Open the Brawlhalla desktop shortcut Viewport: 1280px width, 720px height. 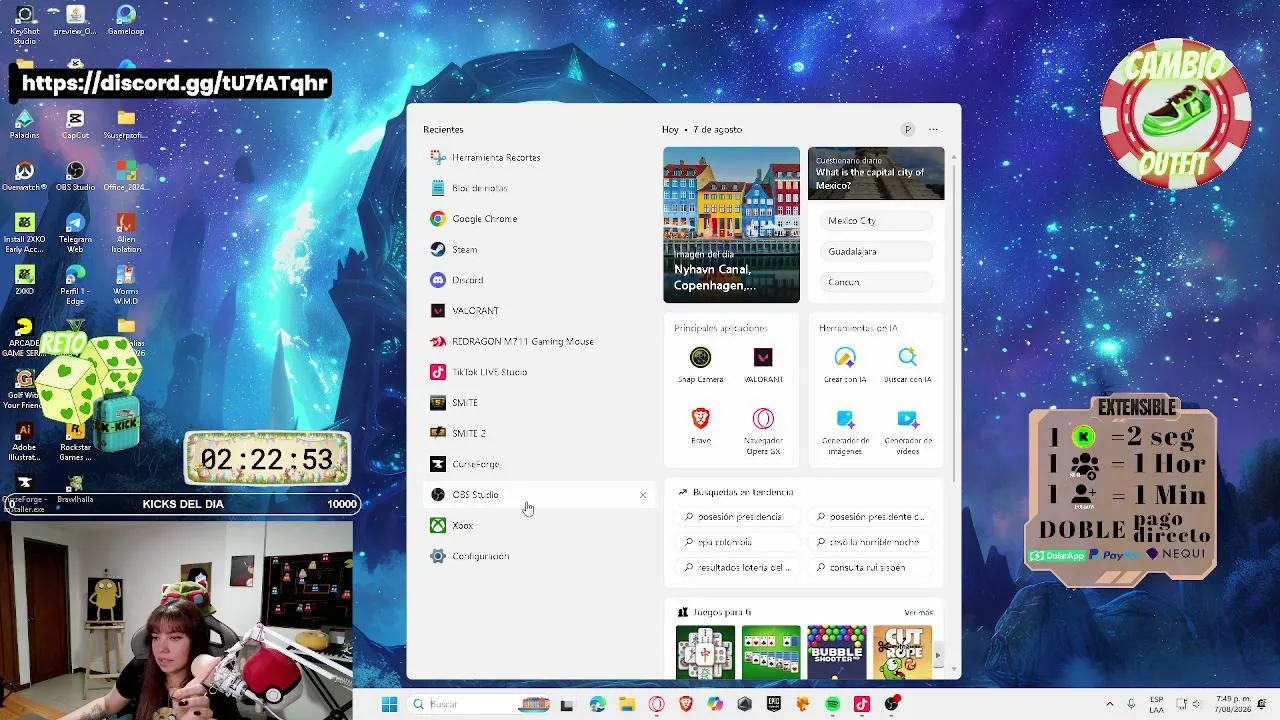[75, 491]
